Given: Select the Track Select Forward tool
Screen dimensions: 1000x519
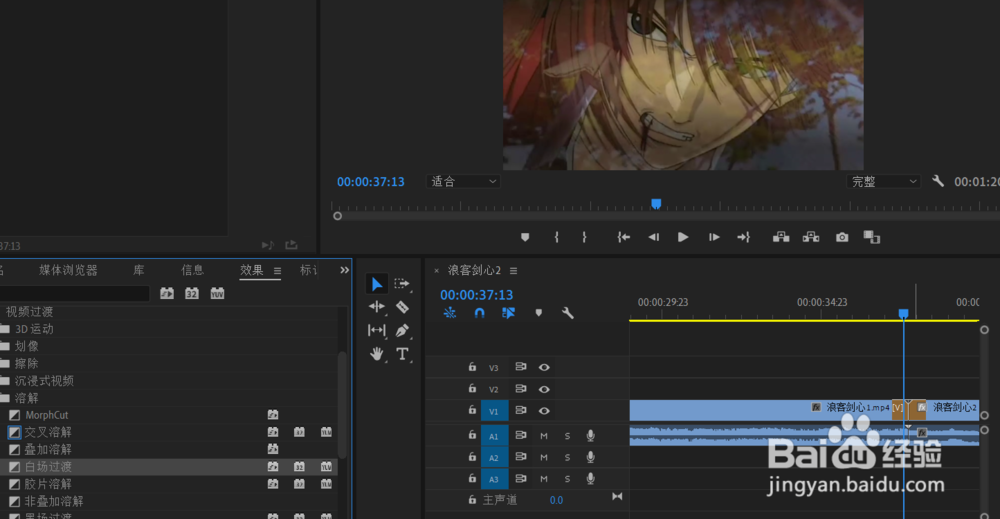Looking at the screenshot, I should pos(402,284).
